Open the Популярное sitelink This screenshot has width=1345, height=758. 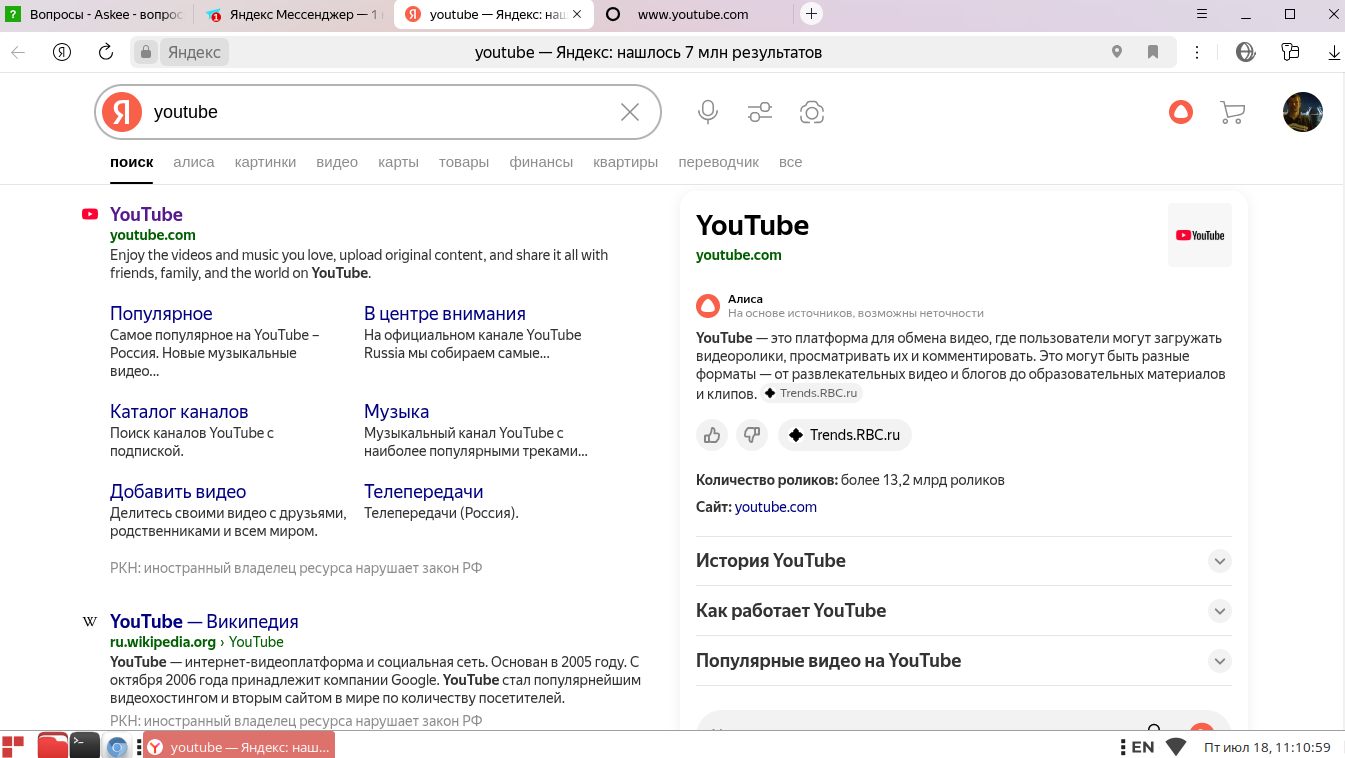point(161,314)
